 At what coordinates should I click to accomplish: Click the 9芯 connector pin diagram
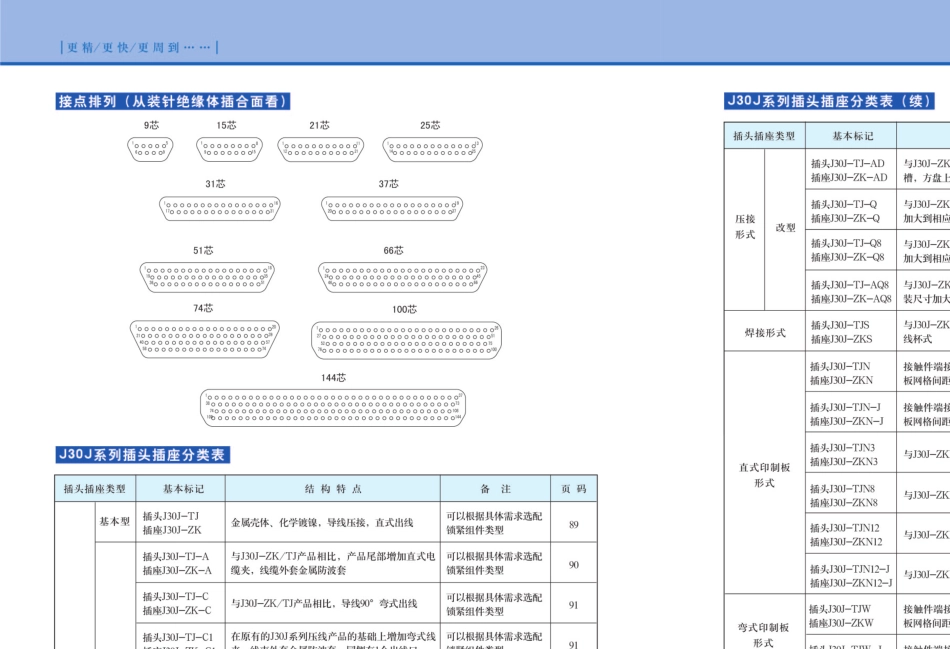point(150,149)
